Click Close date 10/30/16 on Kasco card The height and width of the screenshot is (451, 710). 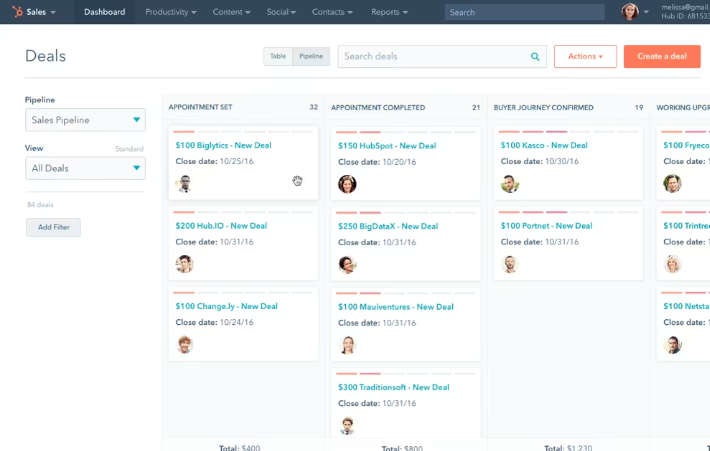(540, 162)
